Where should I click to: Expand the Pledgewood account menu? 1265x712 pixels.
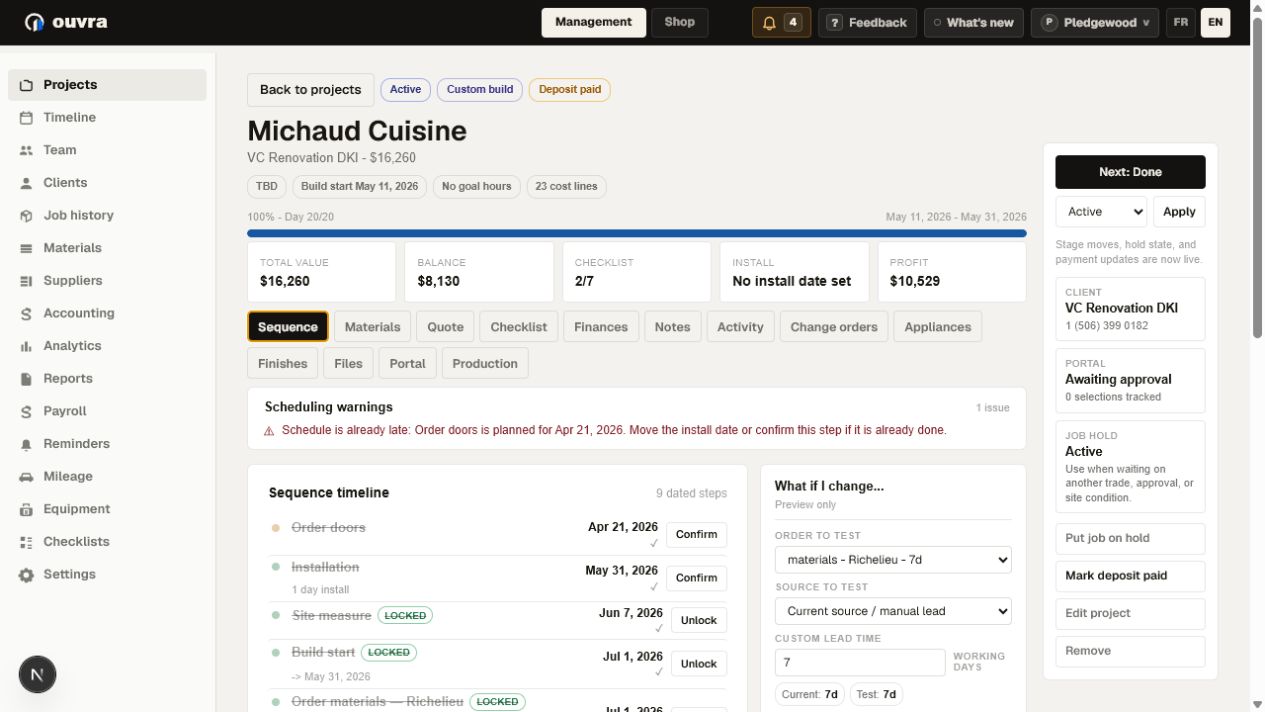tap(1096, 22)
